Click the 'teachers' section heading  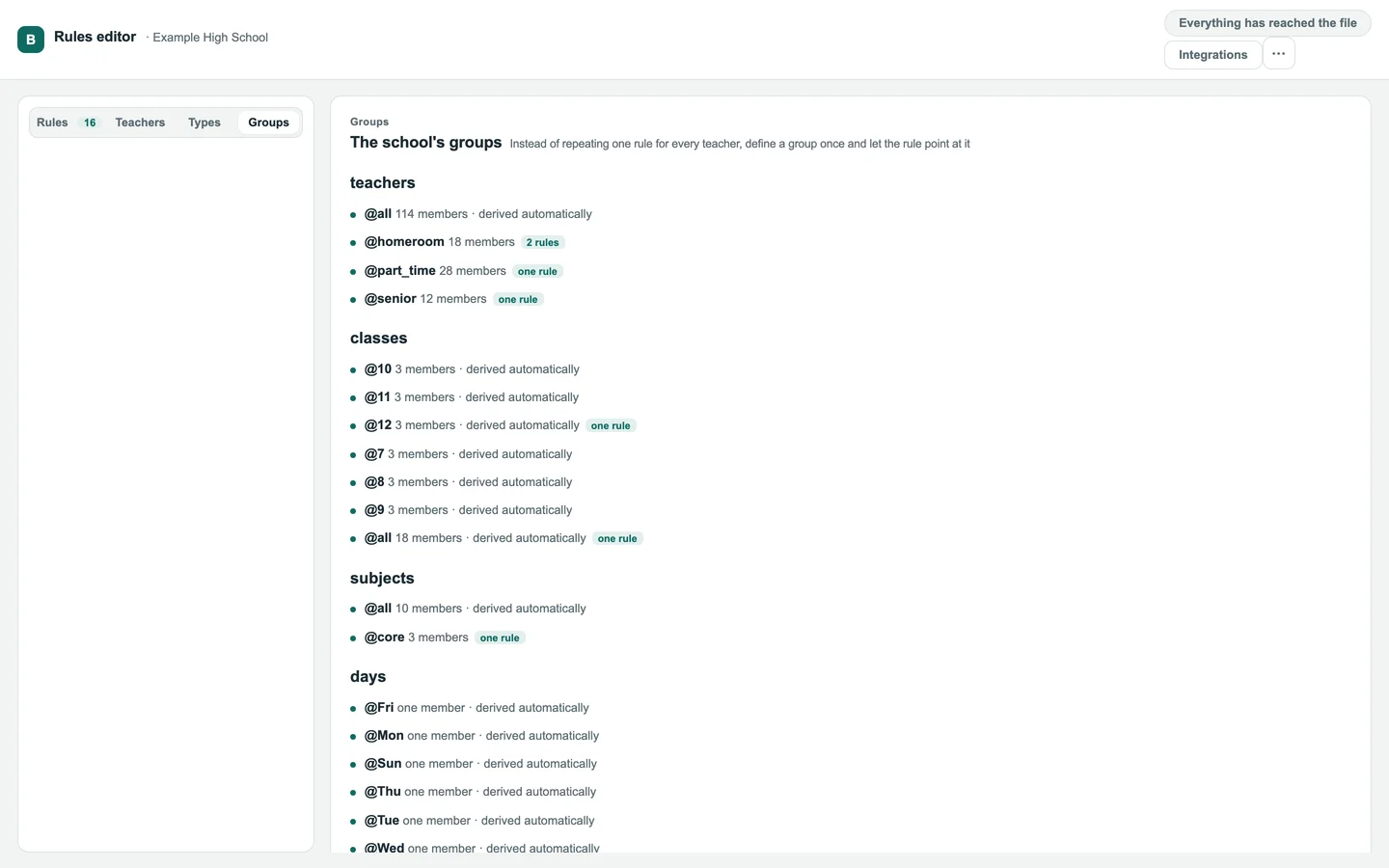382,183
